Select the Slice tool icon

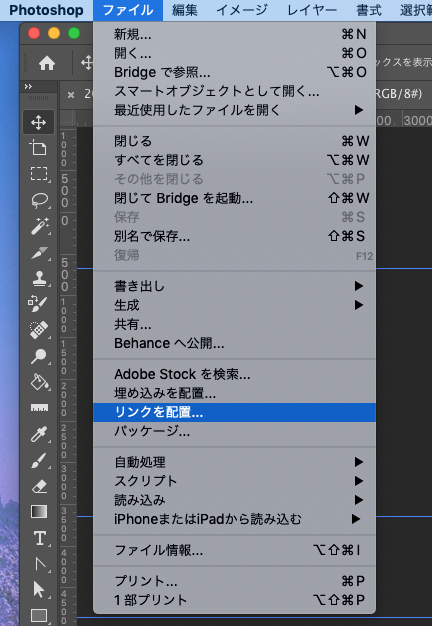pos(40,252)
